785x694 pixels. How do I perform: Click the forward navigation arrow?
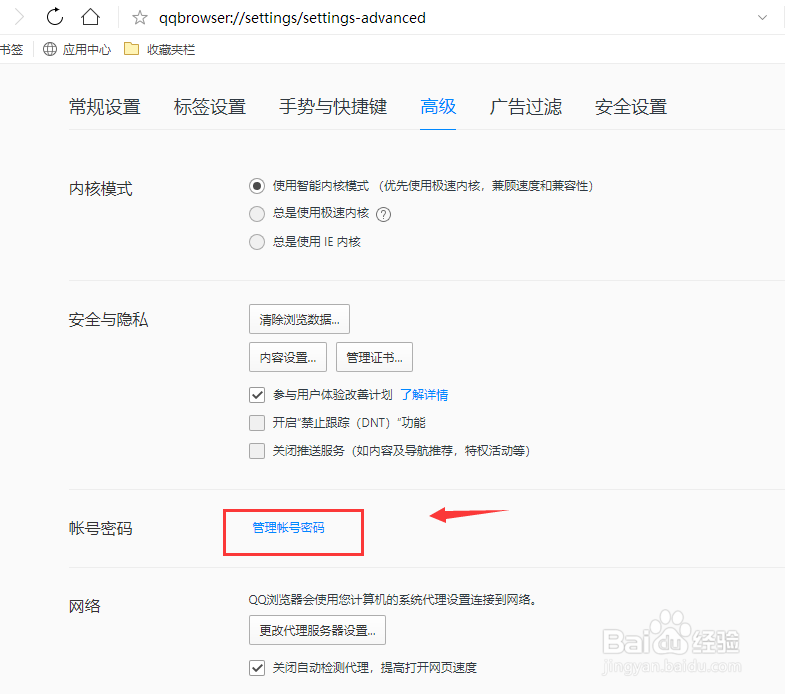pos(19,17)
